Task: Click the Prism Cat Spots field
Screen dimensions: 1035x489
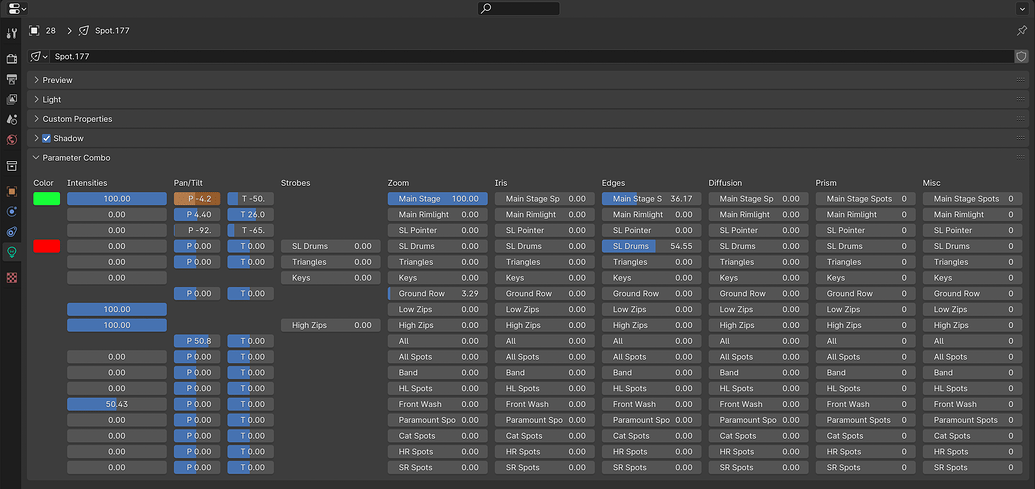Action: 865,436
